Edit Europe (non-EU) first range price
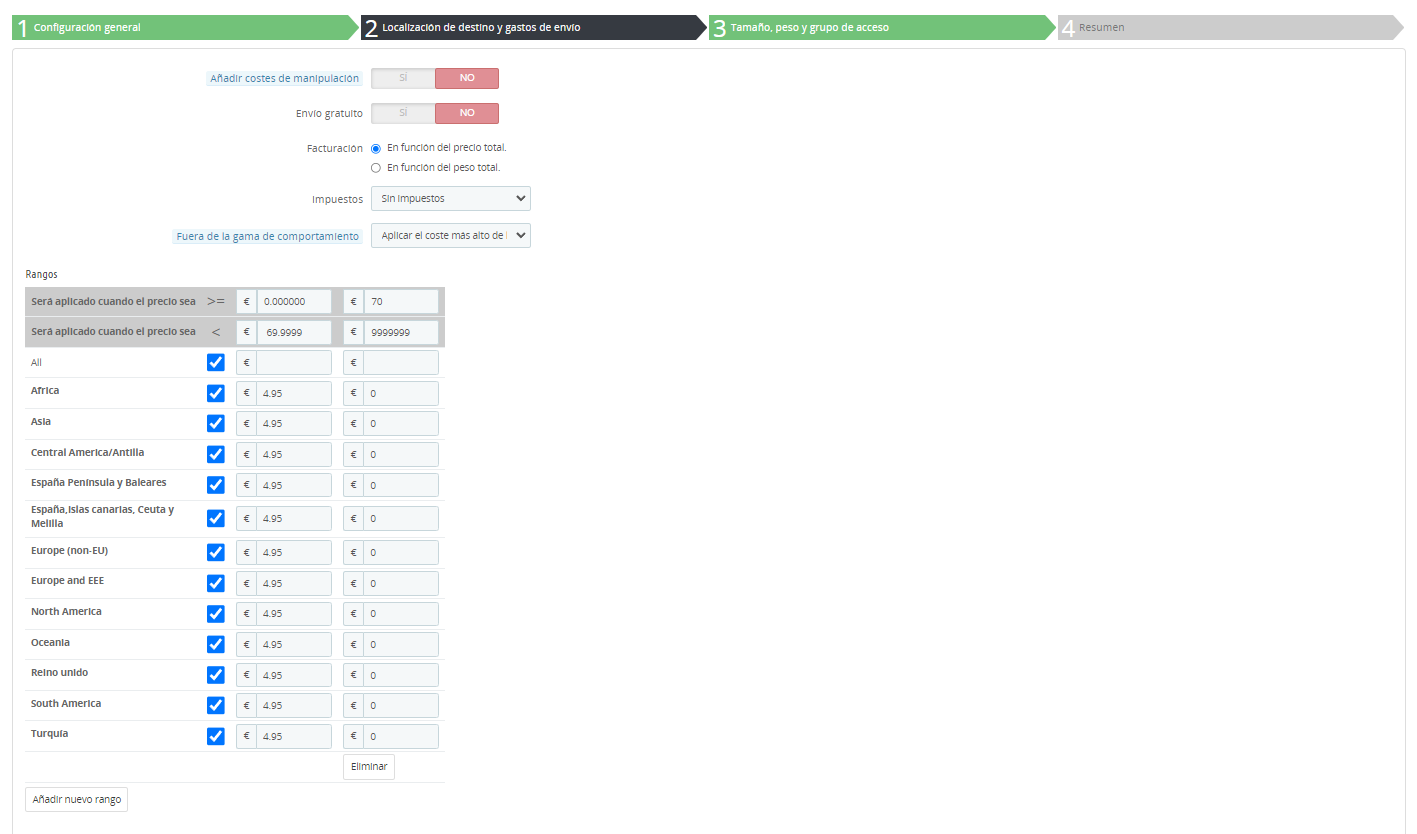Viewport: 1417px width, 834px height. click(294, 552)
